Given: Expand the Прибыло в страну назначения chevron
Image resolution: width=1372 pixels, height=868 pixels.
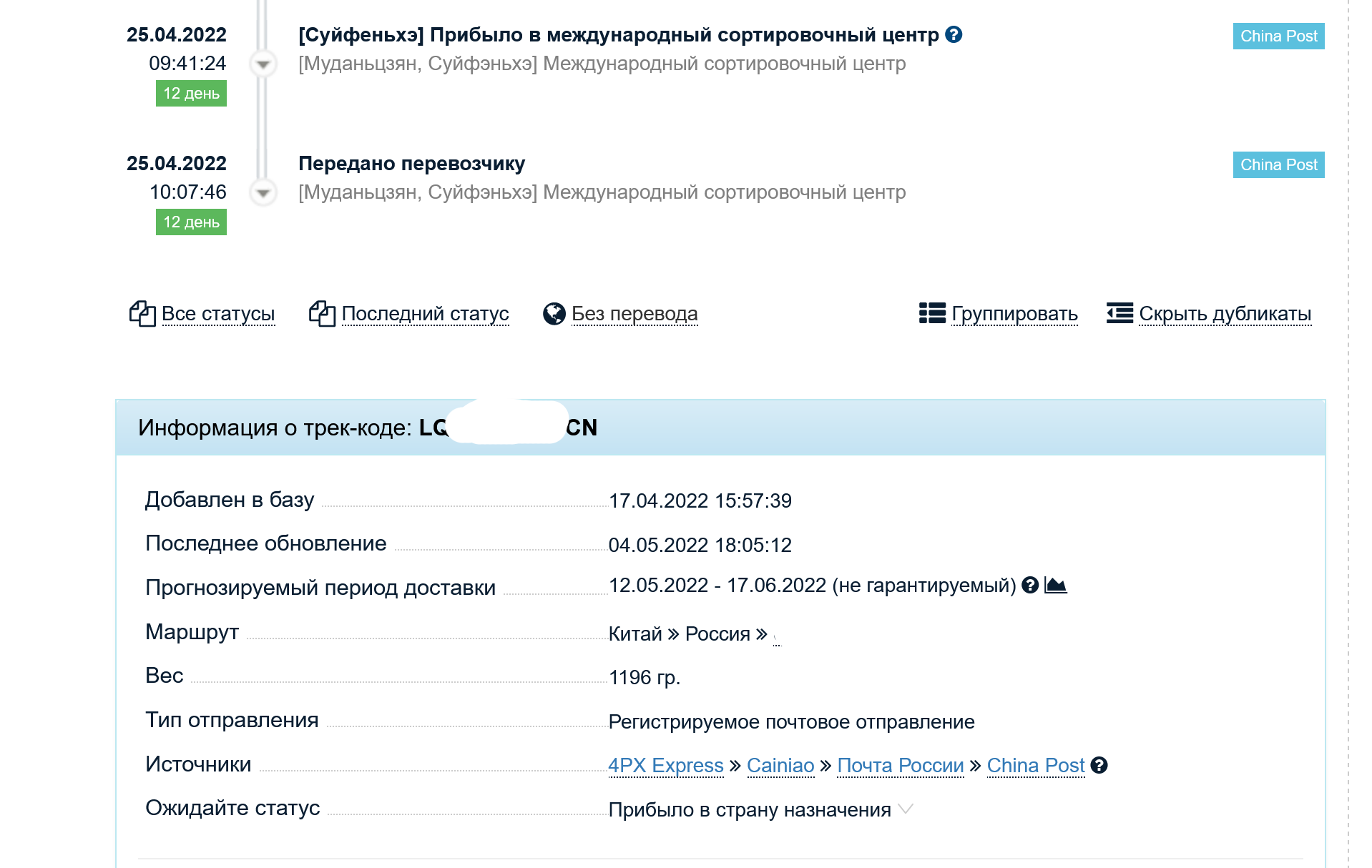Looking at the screenshot, I should [906, 809].
